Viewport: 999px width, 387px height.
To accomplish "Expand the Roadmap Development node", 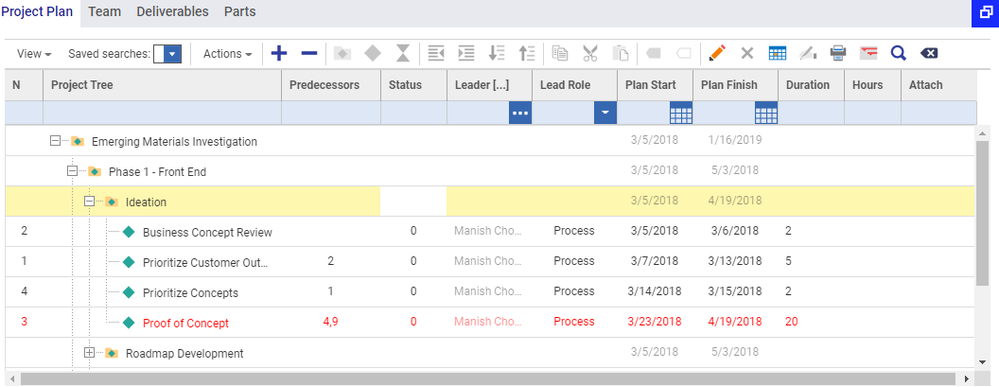I will coord(89,353).
